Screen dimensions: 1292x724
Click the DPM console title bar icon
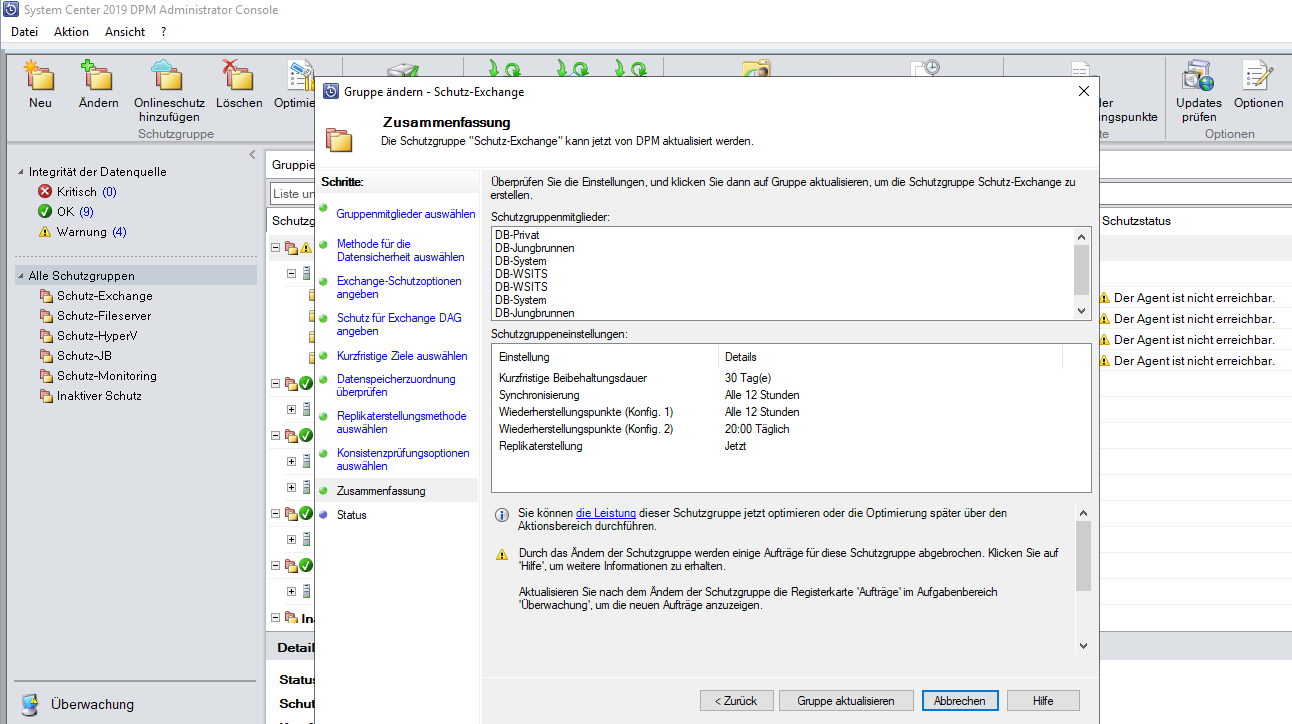pyautogui.click(x=10, y=10)
